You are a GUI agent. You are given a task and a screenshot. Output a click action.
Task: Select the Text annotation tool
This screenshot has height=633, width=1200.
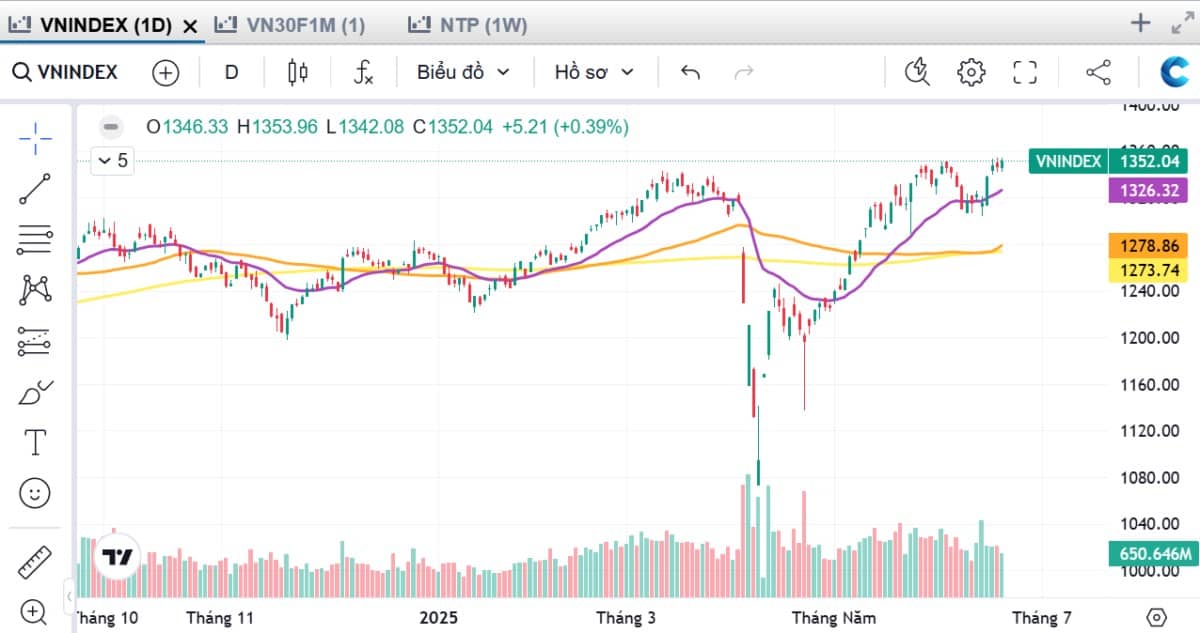pyautogui.click(x=35, y=442)
